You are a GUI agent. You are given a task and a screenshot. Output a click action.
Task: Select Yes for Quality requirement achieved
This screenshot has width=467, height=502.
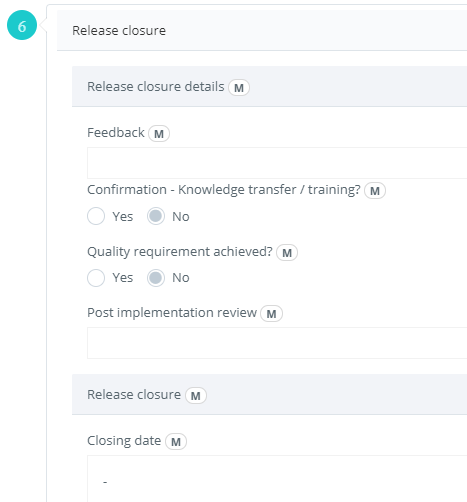96,278
